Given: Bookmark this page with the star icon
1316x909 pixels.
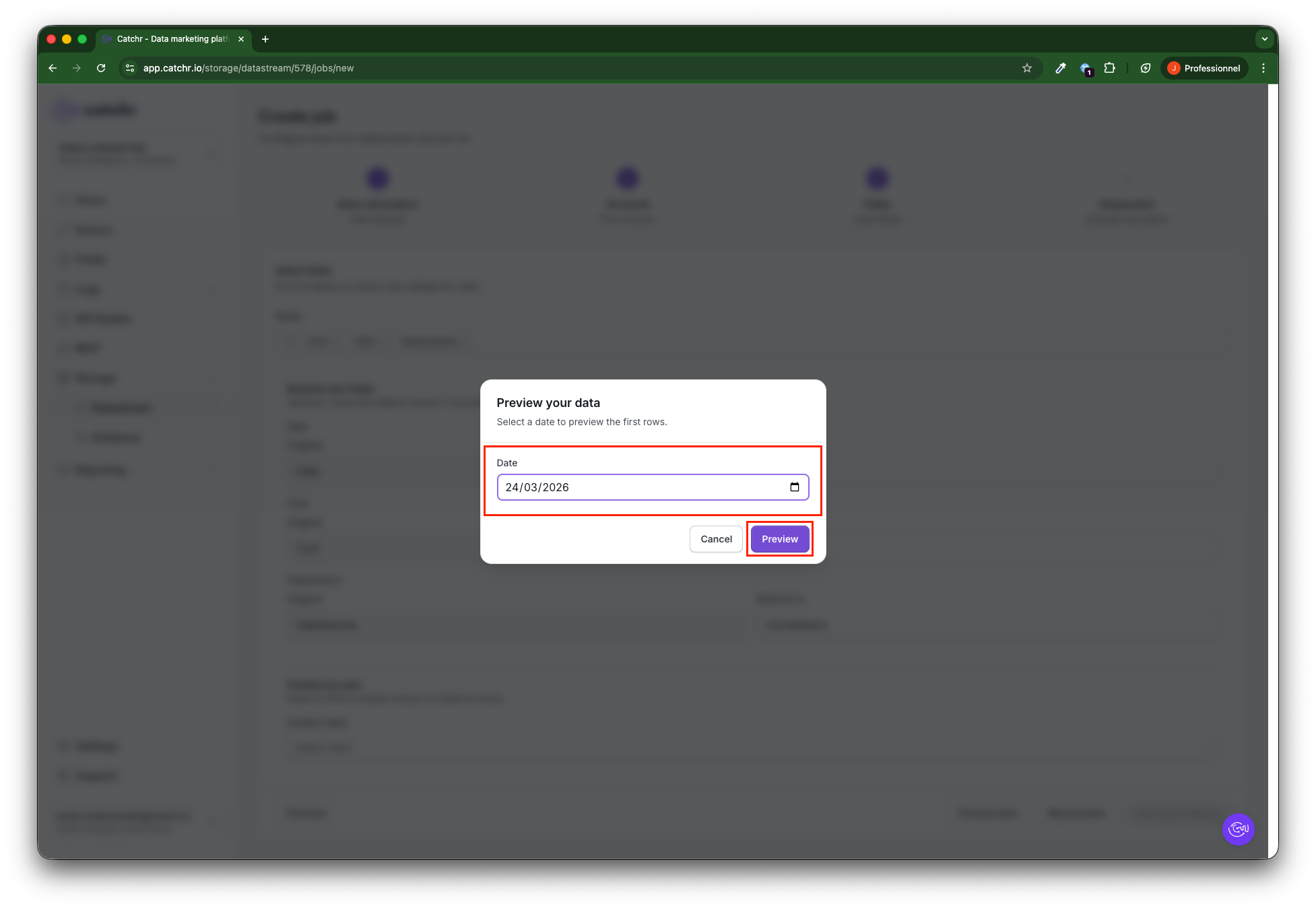Looking at the screenshot, I should coord(1027,68).
